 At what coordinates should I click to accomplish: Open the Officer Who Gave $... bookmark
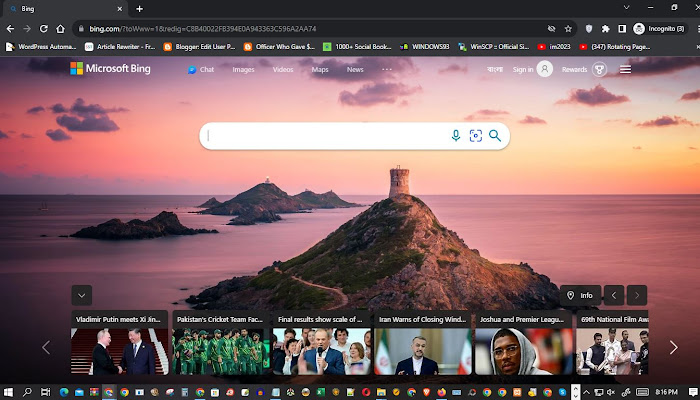[x=279, y=46]
